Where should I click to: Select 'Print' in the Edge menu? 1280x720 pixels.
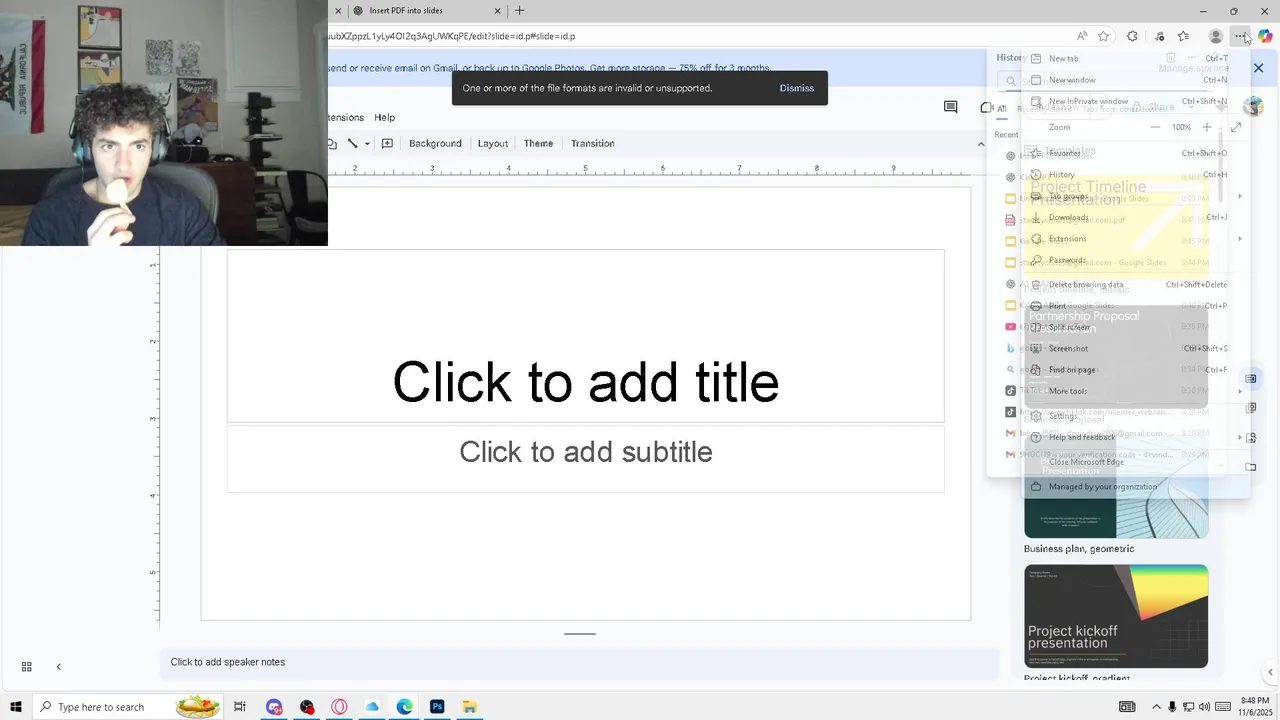[1136, 306]
